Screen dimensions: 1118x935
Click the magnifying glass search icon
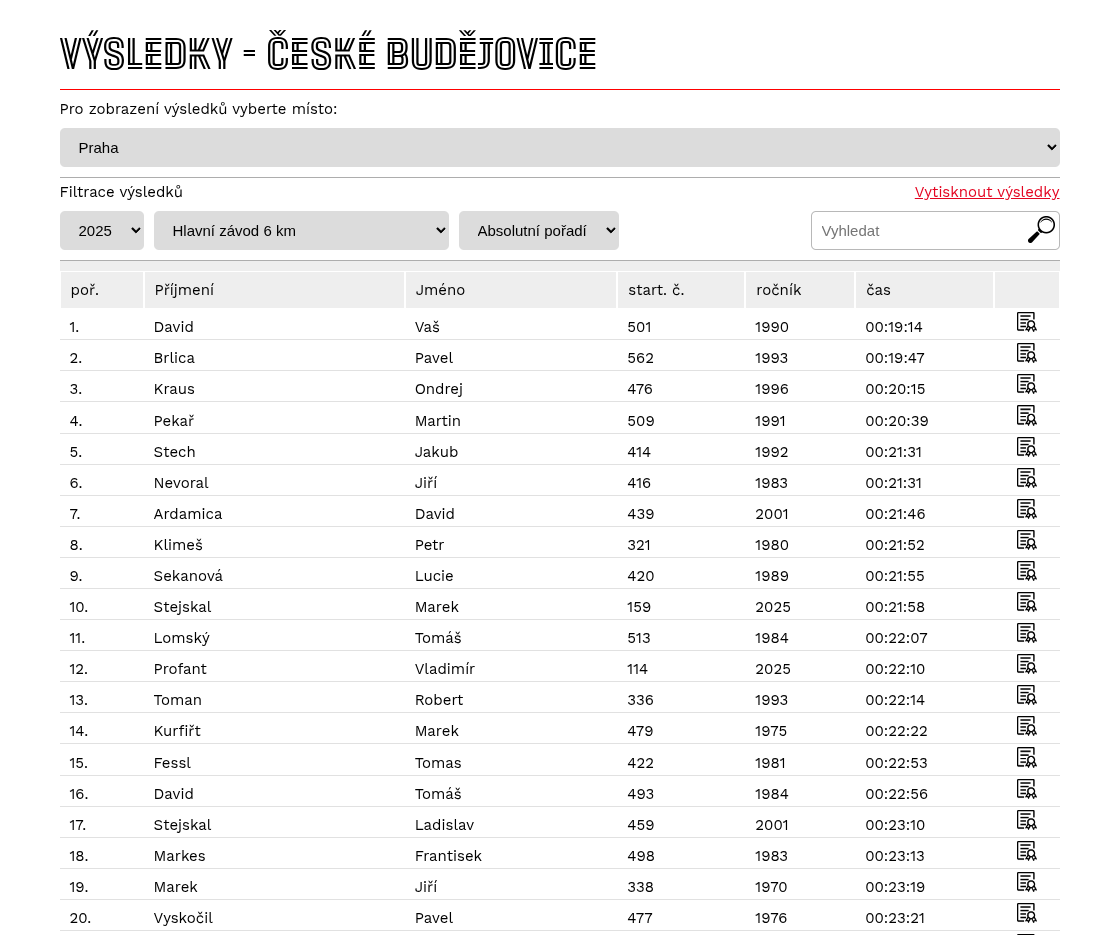[x=1041, y=230]
